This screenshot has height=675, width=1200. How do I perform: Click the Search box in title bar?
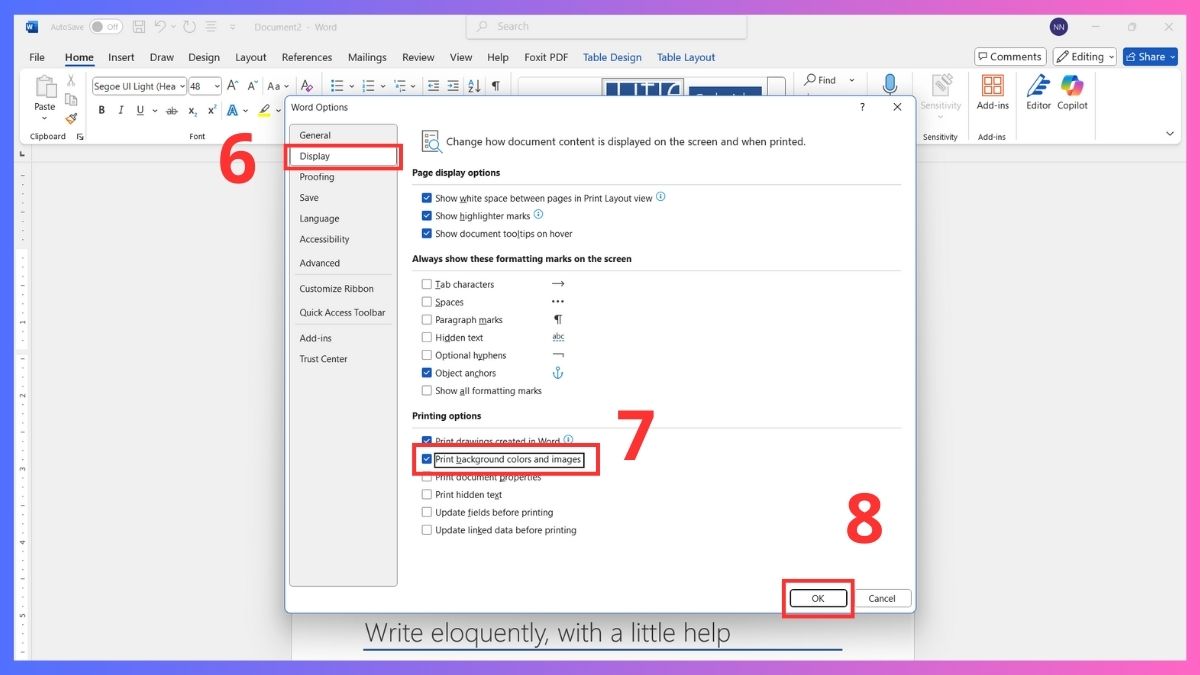(606, 27)
